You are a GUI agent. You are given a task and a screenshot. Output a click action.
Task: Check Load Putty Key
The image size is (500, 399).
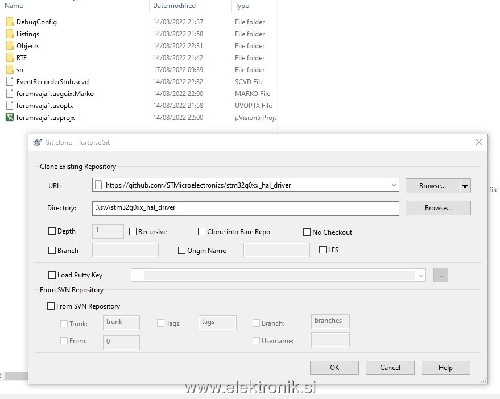52,275
